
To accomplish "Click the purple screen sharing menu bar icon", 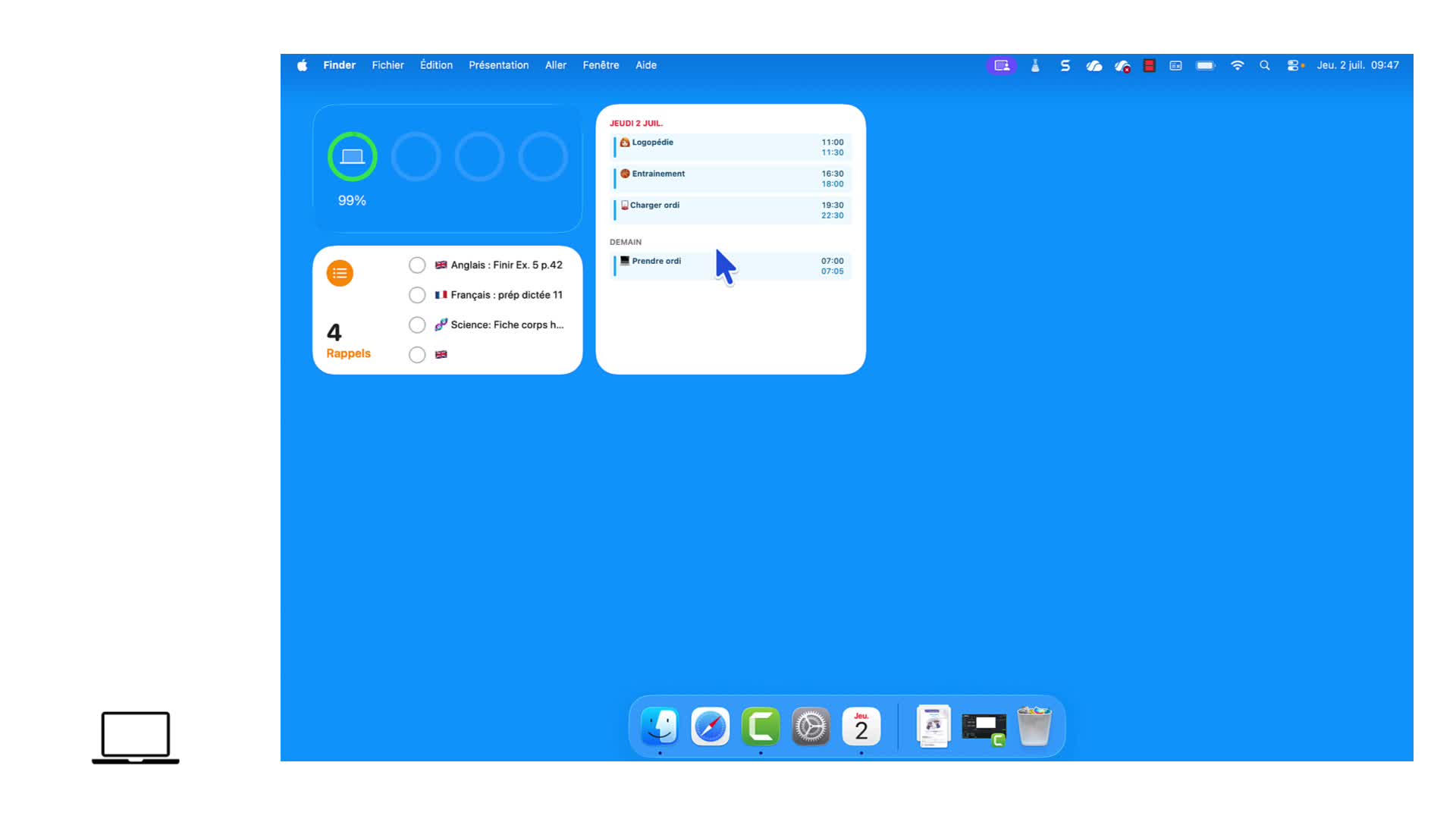I will (x=1002, y=65).
